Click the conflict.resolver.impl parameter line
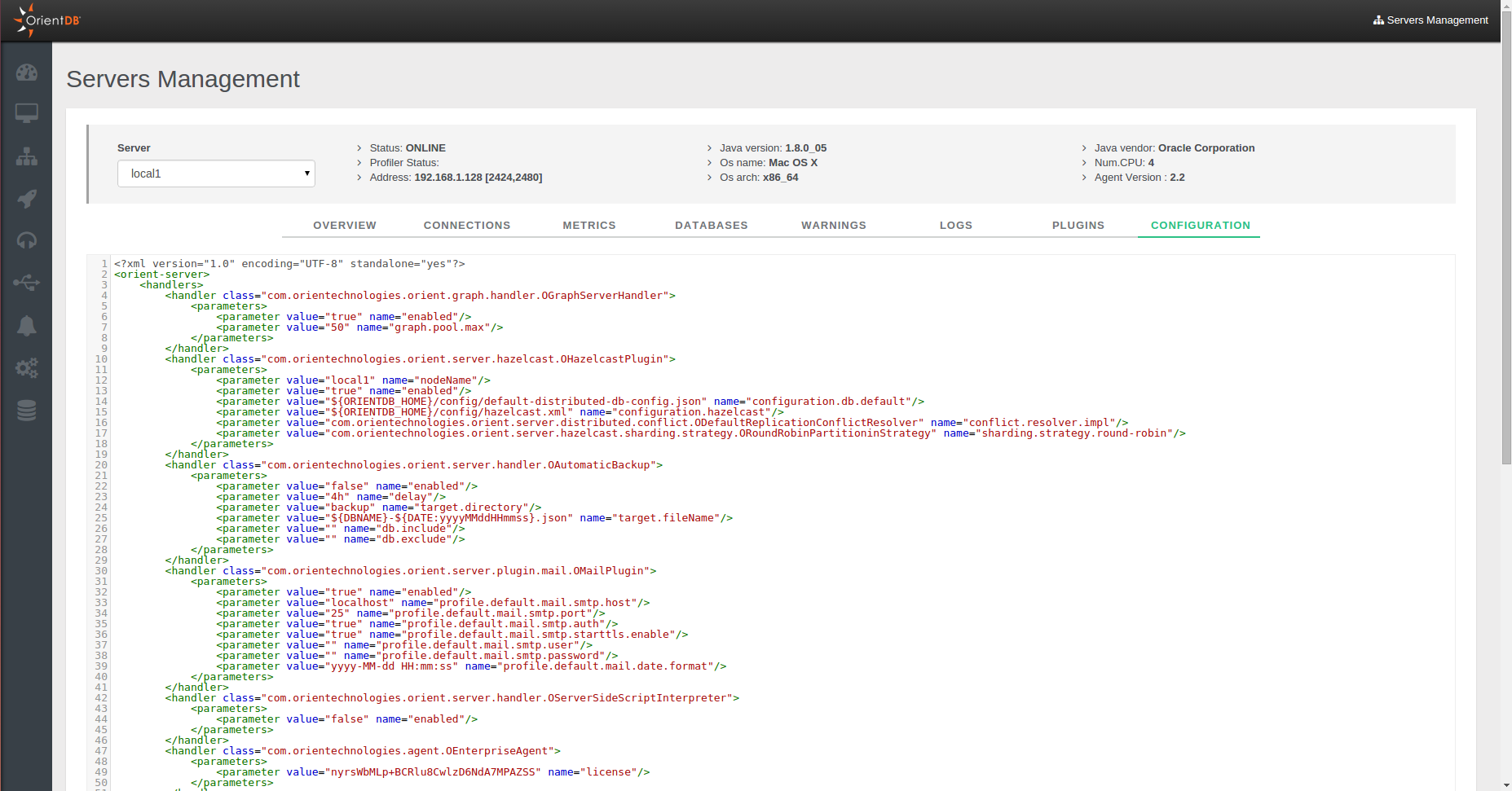This screenshot has width=1512, height=791. (x=672, y=423)
